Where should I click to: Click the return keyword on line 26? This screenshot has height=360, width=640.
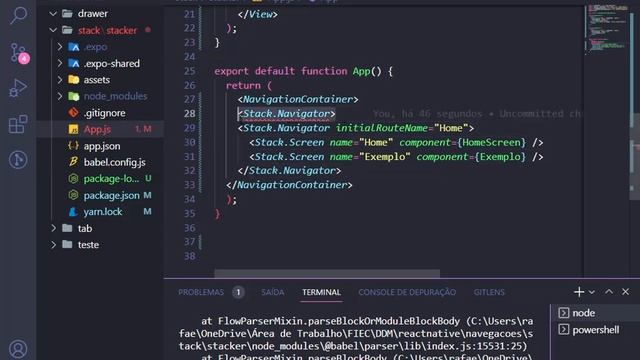pos(243,85)
